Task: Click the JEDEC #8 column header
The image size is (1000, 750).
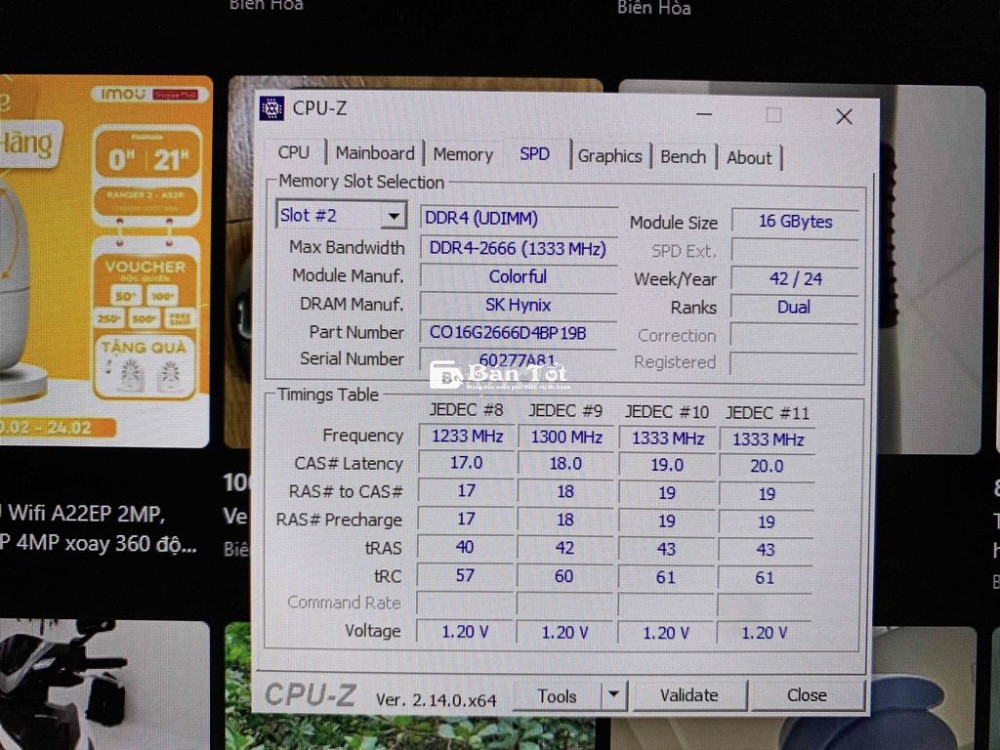Action: pos(466,409)
